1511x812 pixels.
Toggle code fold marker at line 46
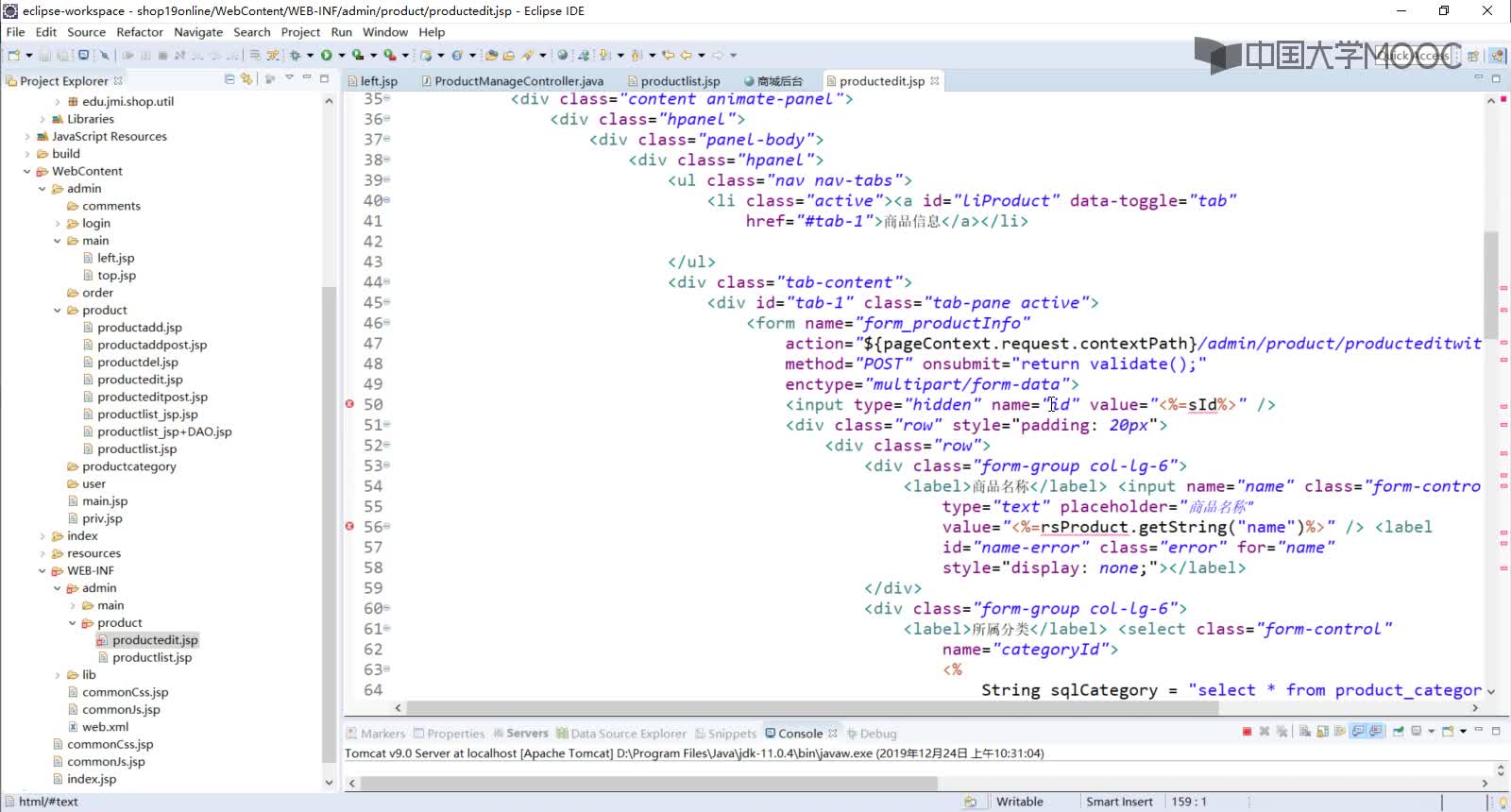coord(387,323)
